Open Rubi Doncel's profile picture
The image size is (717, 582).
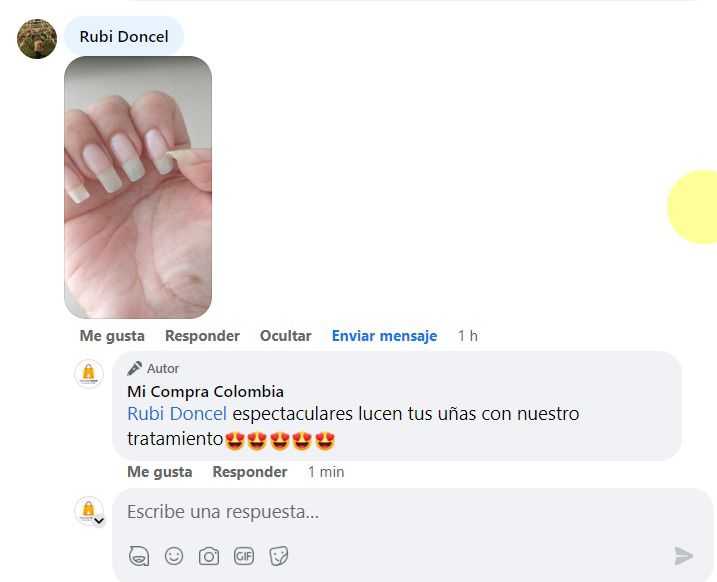[x=37, y=39]
